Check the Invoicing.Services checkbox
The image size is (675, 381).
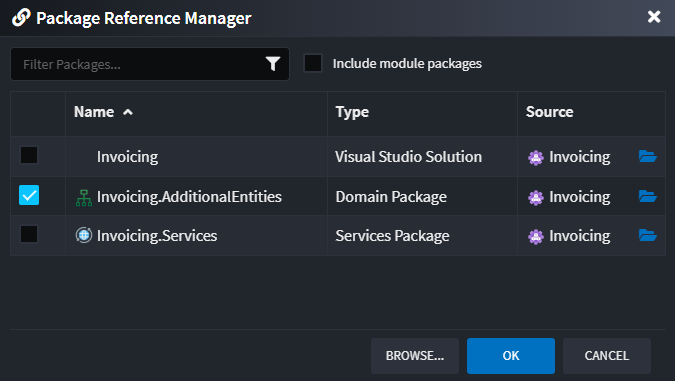tap(29, 234)
